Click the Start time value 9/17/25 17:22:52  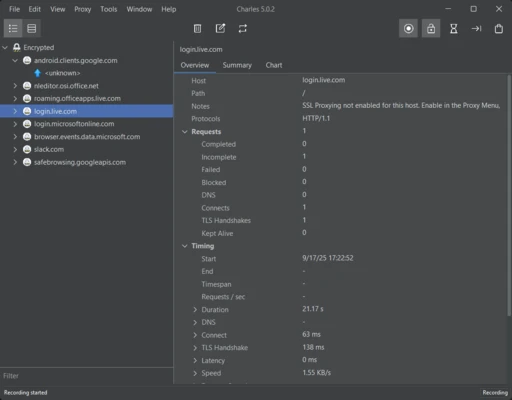coord(328,258)
